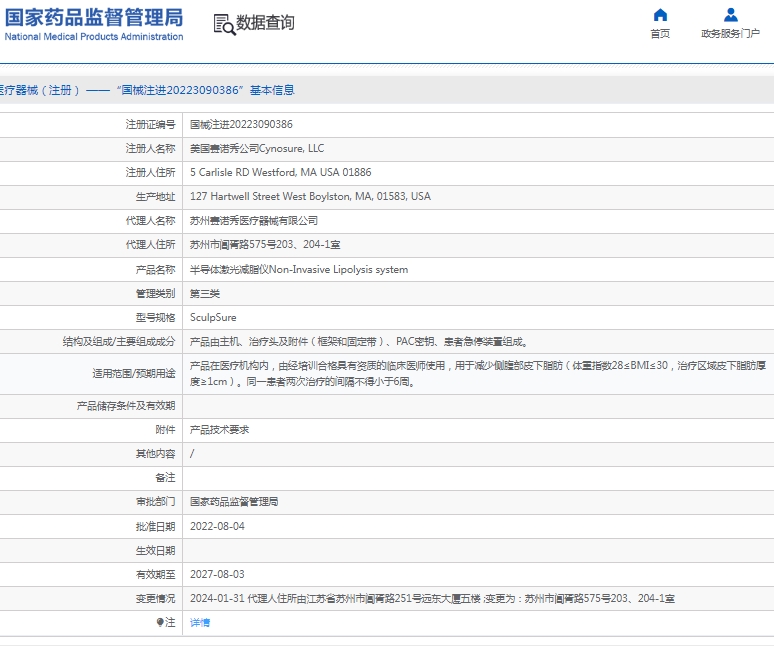The image size is (774, 646).
Task: Select management class 第三类 value
Action: [205, 294]
